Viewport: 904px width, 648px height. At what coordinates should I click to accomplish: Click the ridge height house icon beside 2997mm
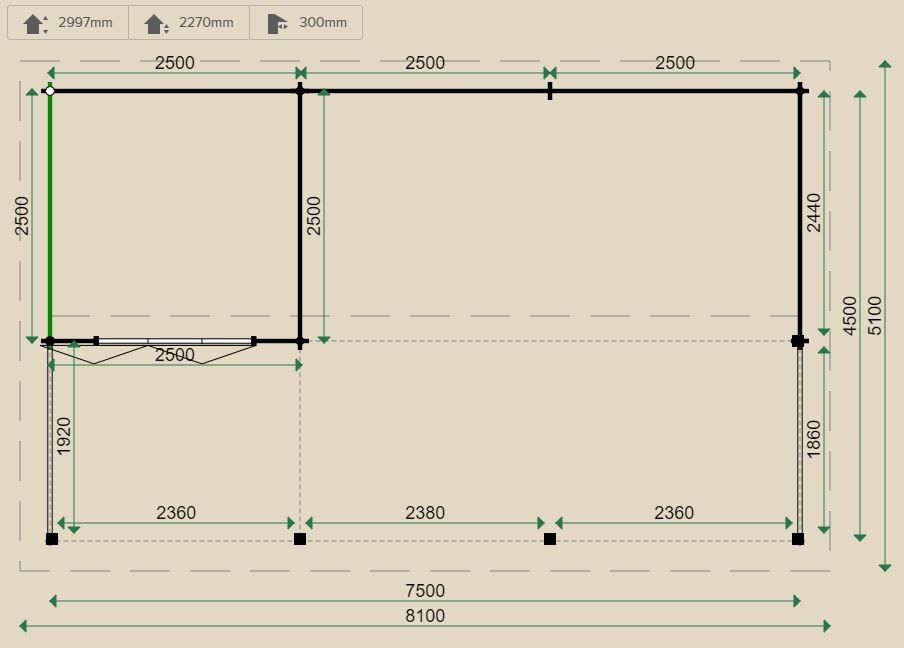pyautogui.click(x=35, y=23)
